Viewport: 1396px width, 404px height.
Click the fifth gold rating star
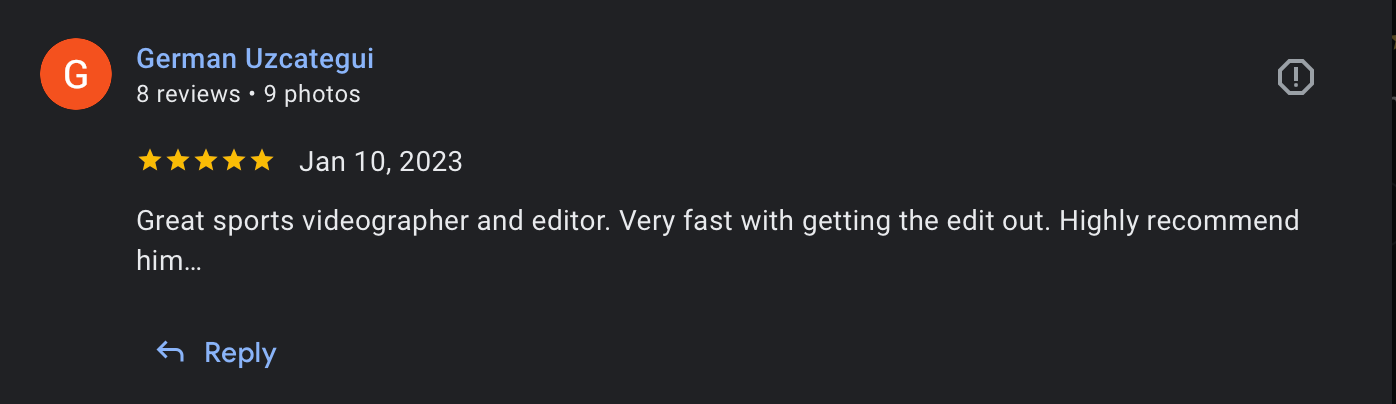[261, 161]
